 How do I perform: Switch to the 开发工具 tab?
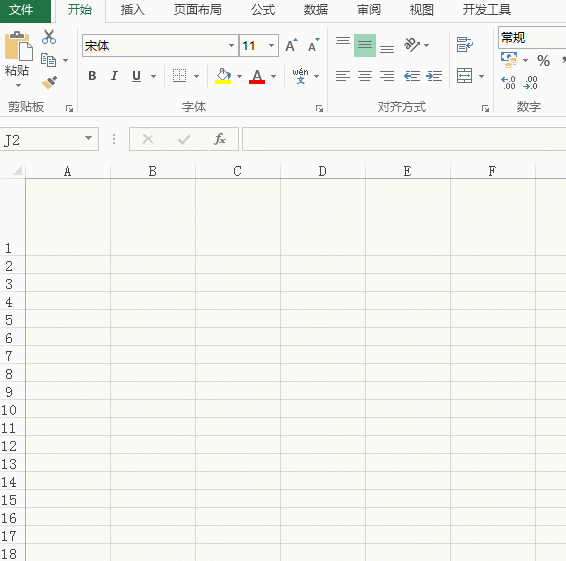[486, 10]
